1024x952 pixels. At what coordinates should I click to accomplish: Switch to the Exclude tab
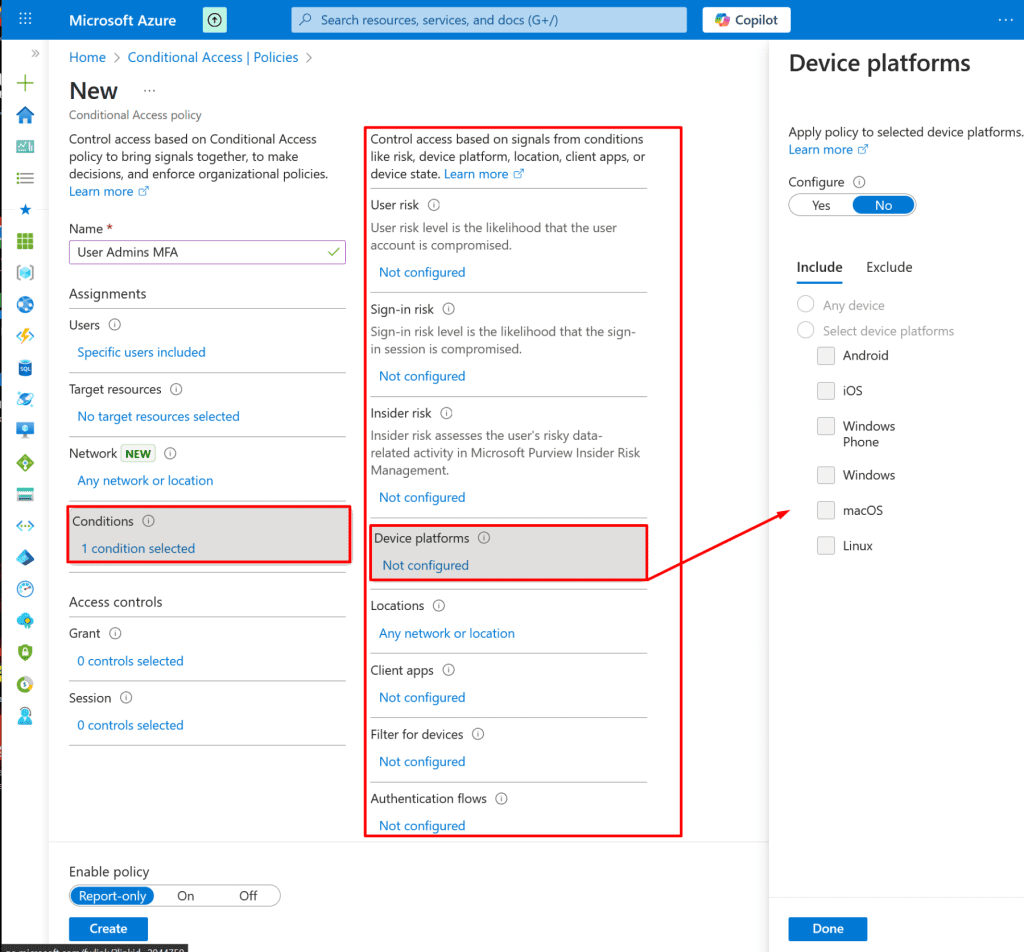click(x=889, y=267)
